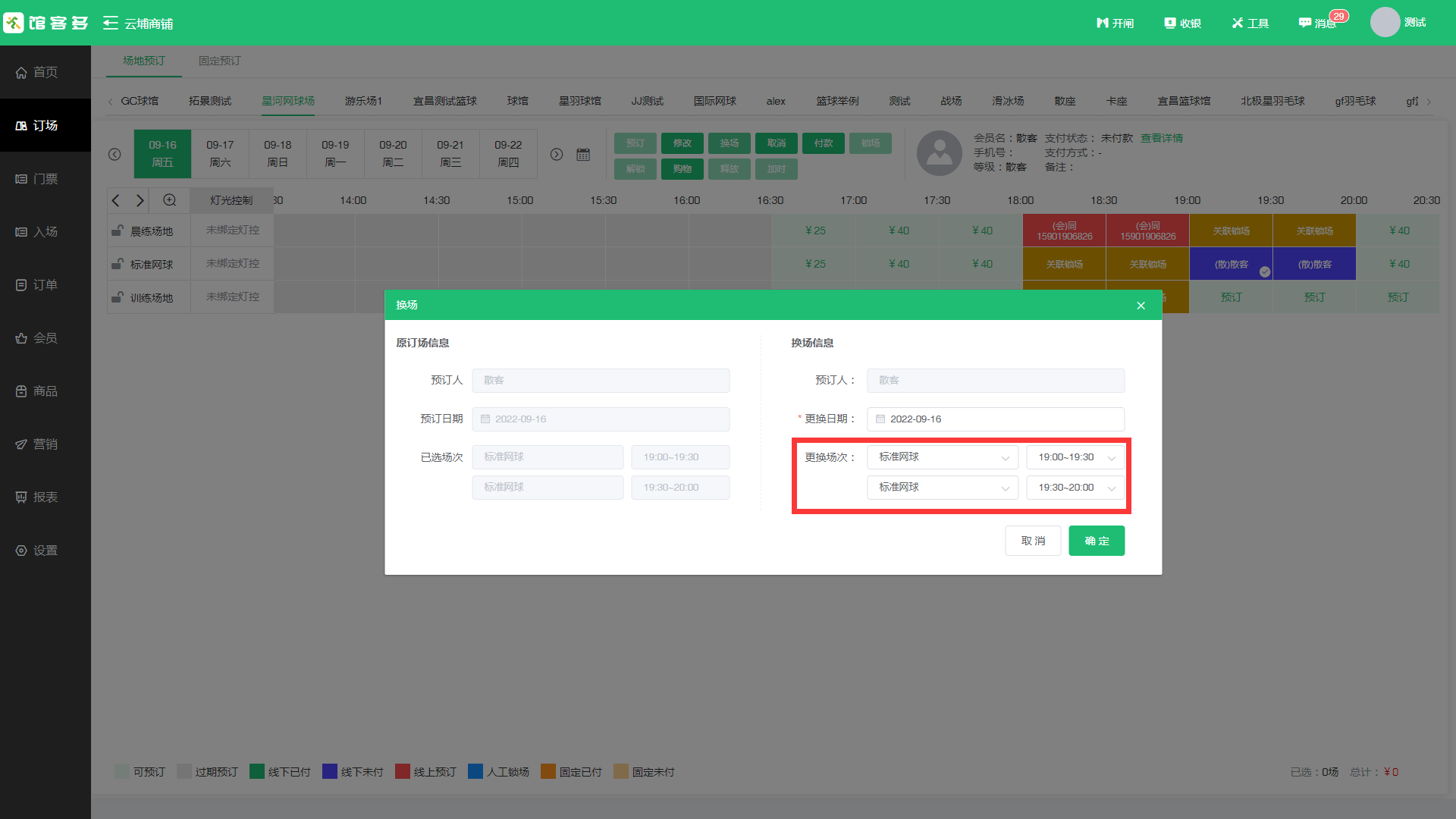The image size is (1456, 819).
Task: Expand the 19:30~20:00 time slot dropdown
Action: [x=1075, y=488]
